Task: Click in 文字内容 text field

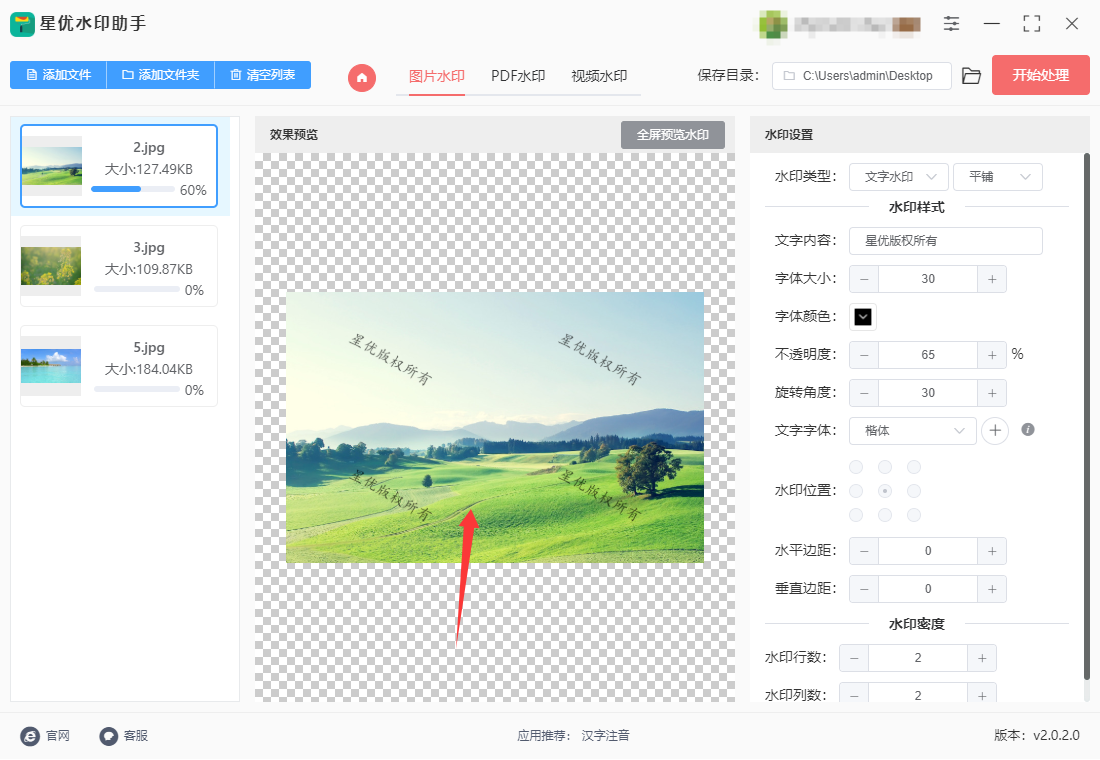Action: (946, 241)
